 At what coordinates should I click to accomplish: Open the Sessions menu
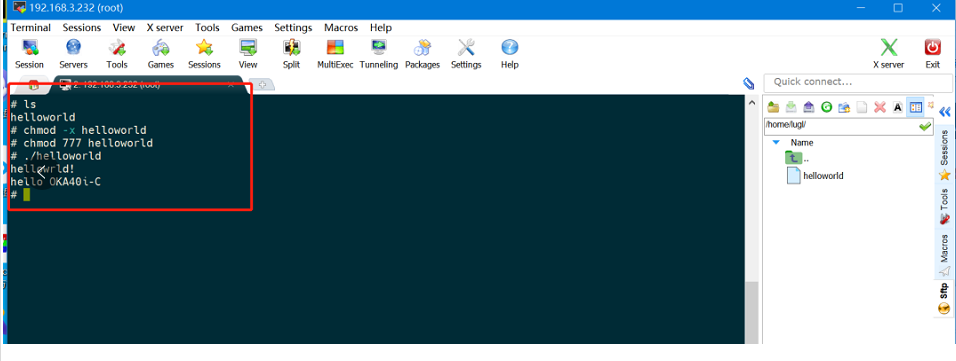pos(82,27)
